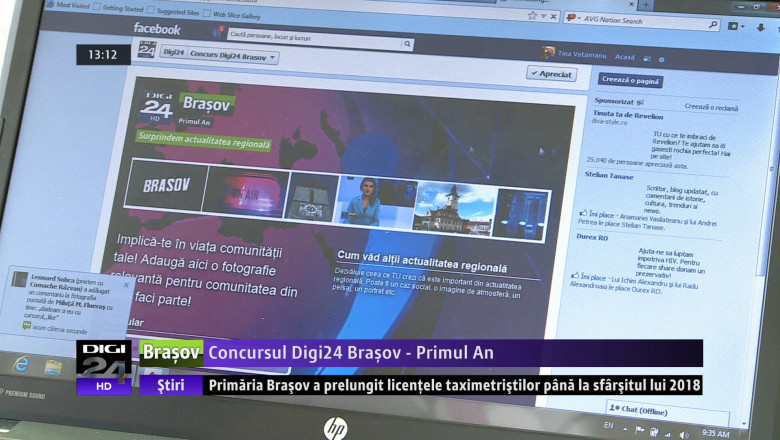Open the Web Slice Gallery bookmark
Image resolution: width=780 pixels, height=440 pixels.
(x=232, y=15)
